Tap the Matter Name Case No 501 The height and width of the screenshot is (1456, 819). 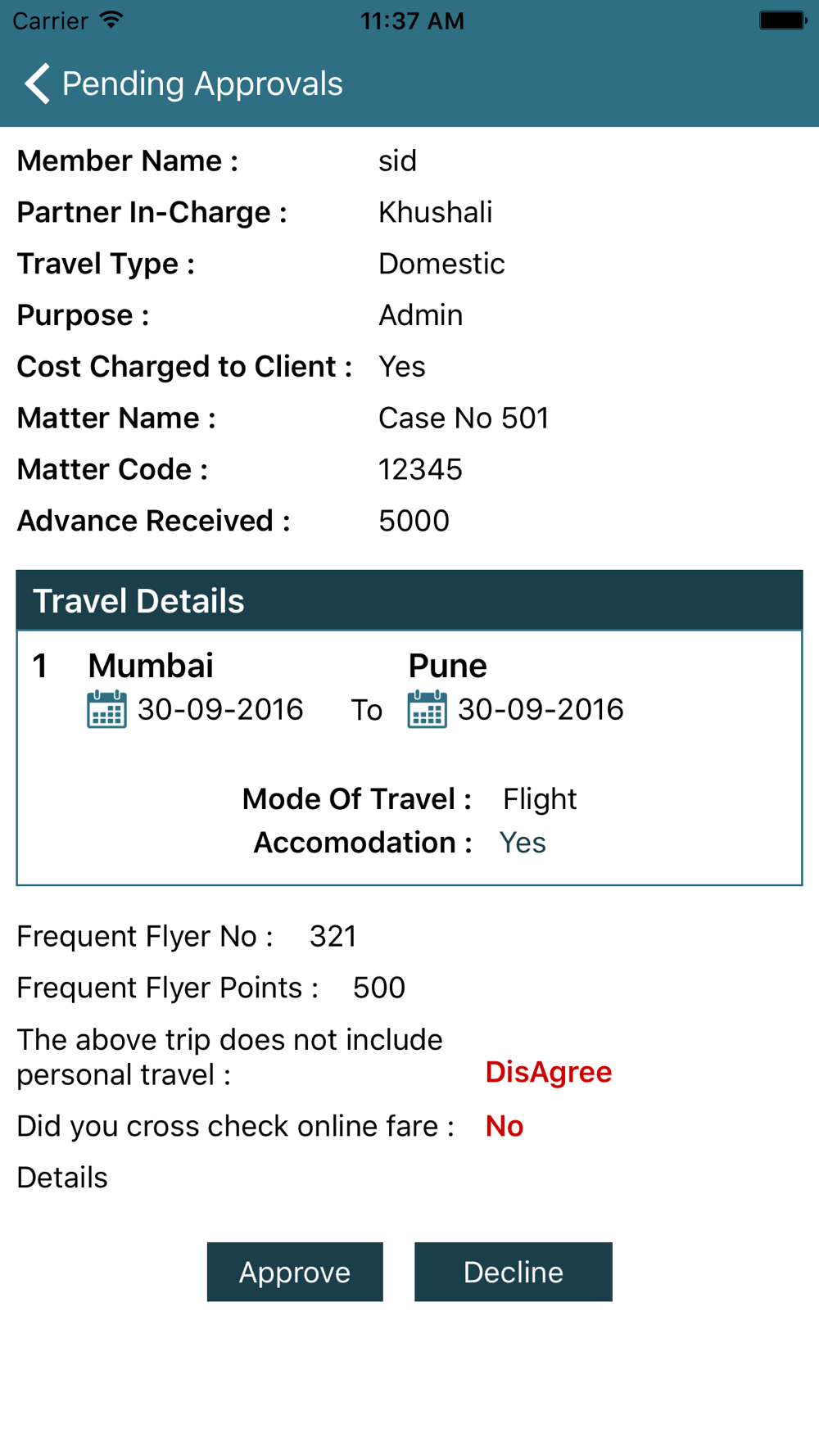463,418
